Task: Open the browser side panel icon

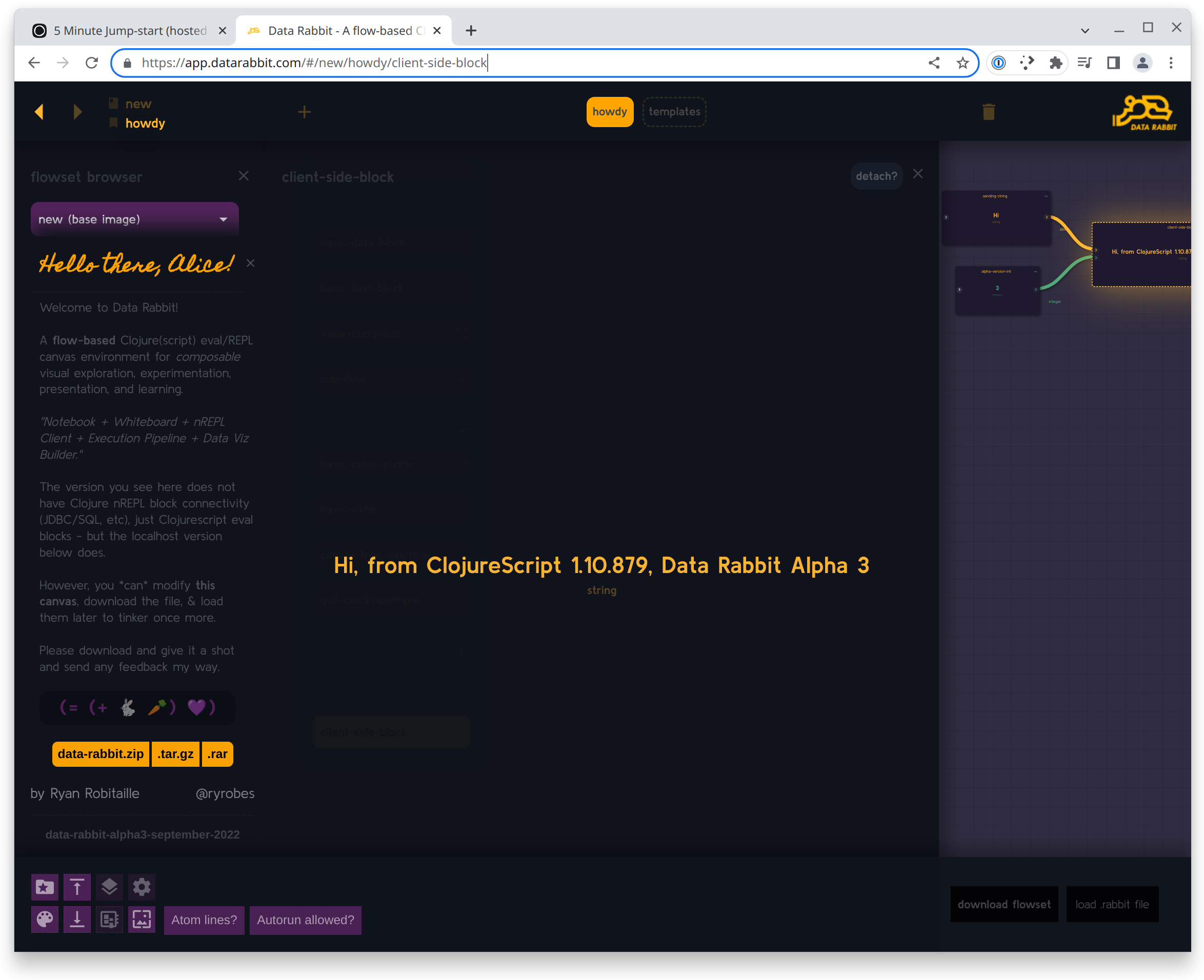Action: tap(1114, 63)
